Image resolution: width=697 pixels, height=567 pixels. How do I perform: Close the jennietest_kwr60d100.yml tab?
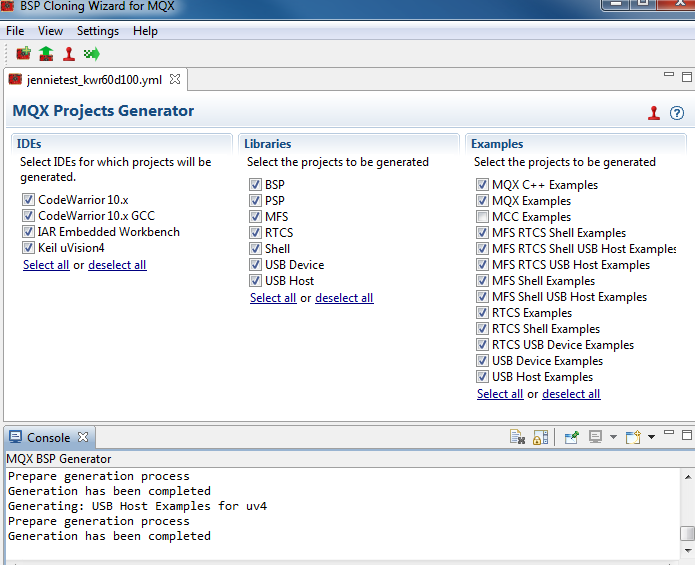click(x=175, y=79)
